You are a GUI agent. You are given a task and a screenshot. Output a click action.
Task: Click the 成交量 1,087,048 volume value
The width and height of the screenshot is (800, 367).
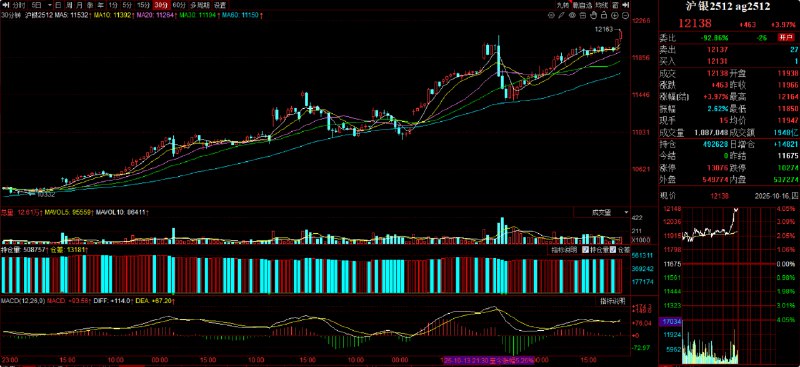pos(712,133)
